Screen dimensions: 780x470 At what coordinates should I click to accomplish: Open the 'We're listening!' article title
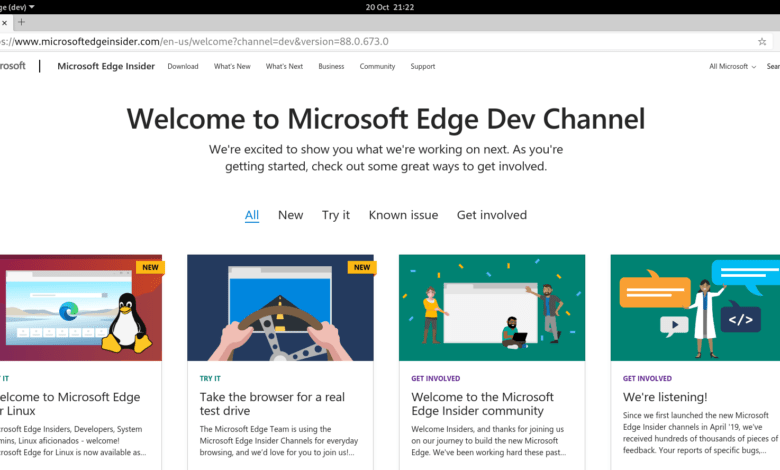pos(665,397)
